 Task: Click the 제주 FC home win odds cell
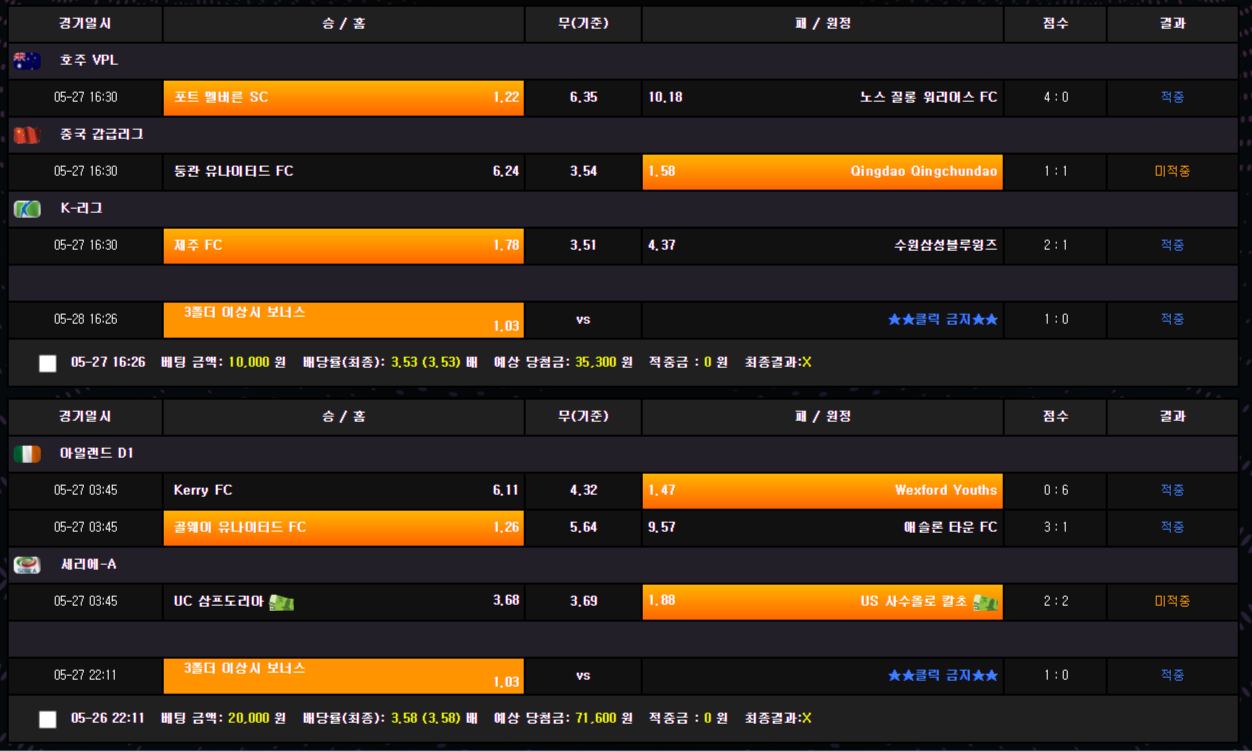[x=343, y=246]
